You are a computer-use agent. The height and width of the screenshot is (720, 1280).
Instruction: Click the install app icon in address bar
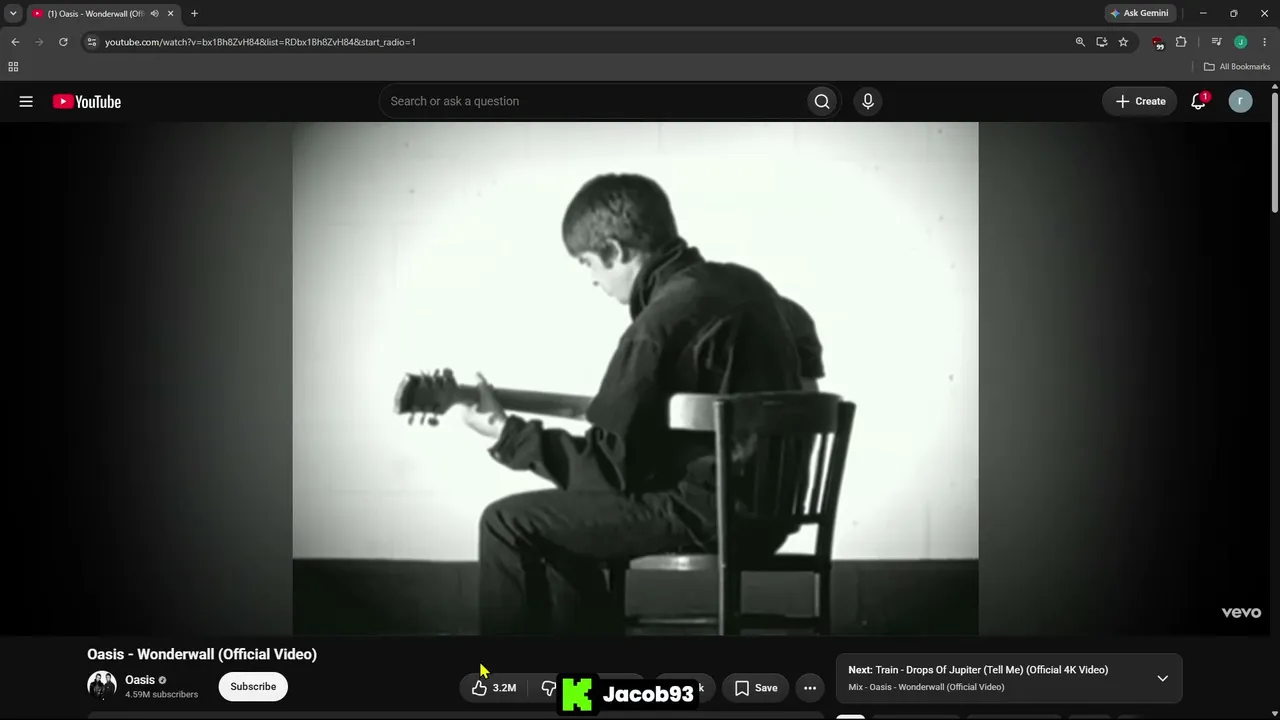[x=1101, y=42]
